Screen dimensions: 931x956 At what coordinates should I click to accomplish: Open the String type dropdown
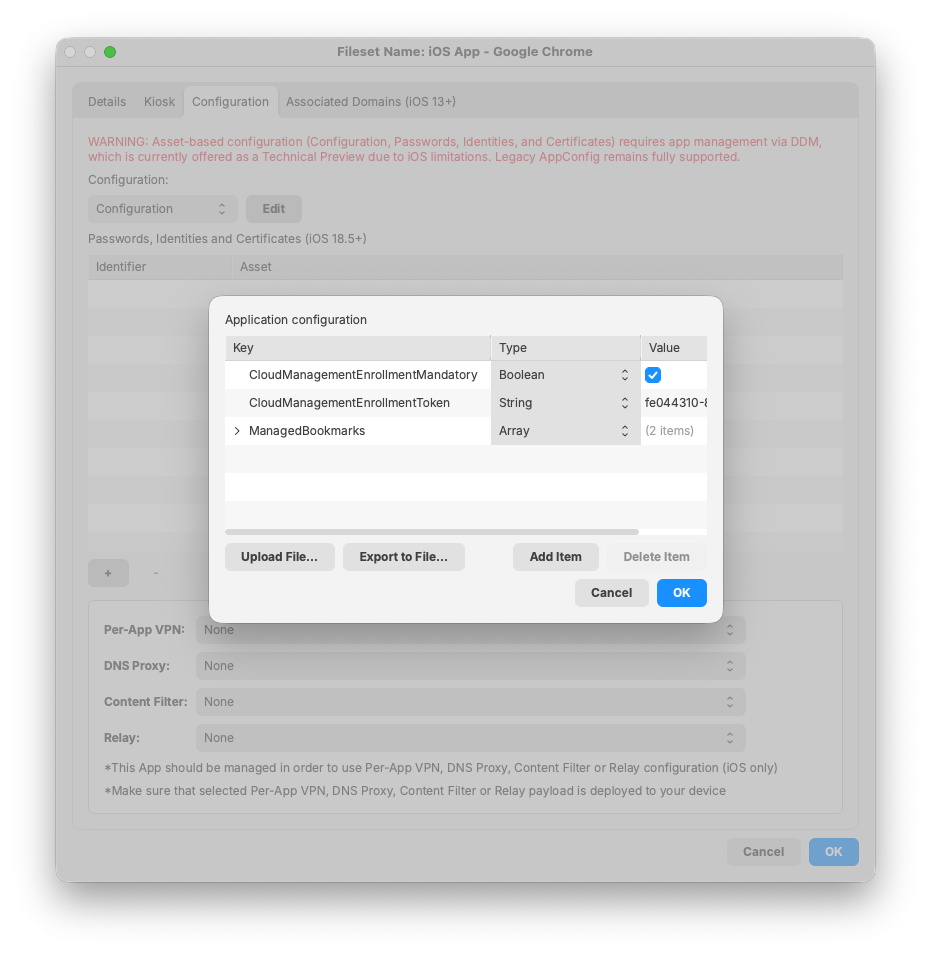tap(565, 403)
